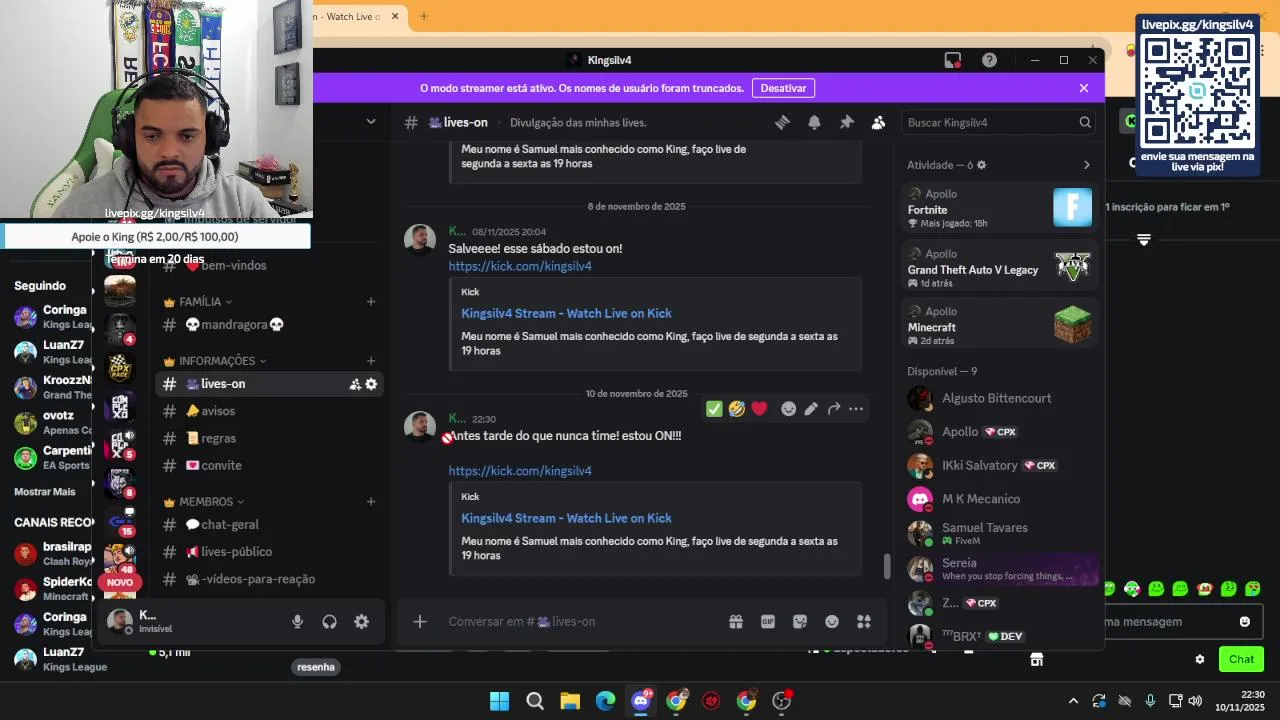1280x720 pixels.
Task: Expand the Atividade panel arrow
Action: coord(1087,165)
